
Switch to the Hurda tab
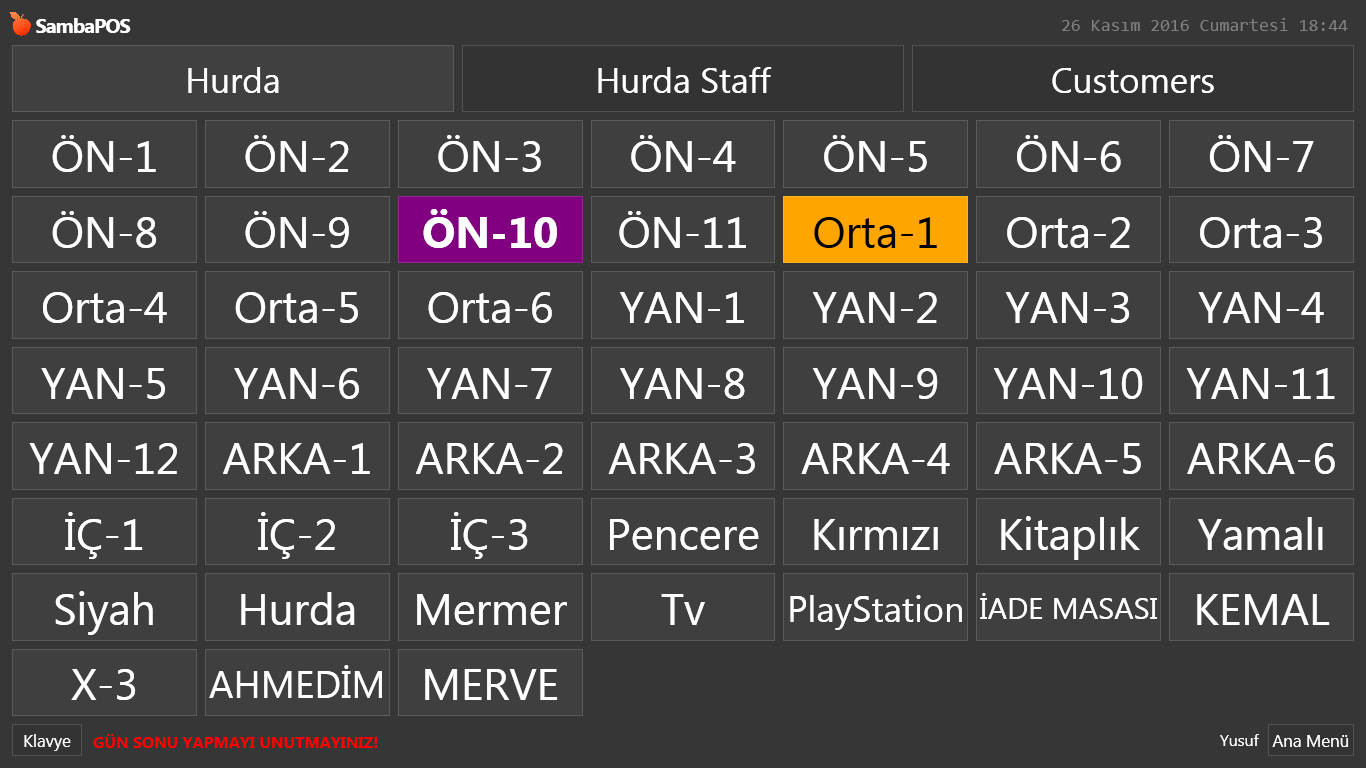(232, 80)
